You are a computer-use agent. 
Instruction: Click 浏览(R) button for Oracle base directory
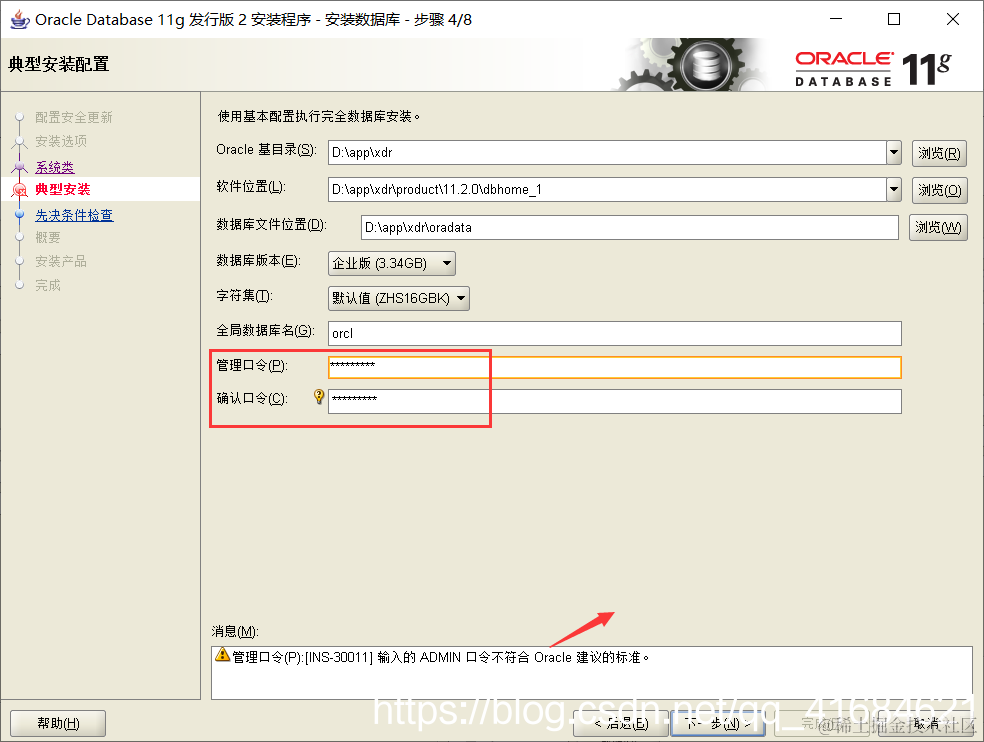939,153
